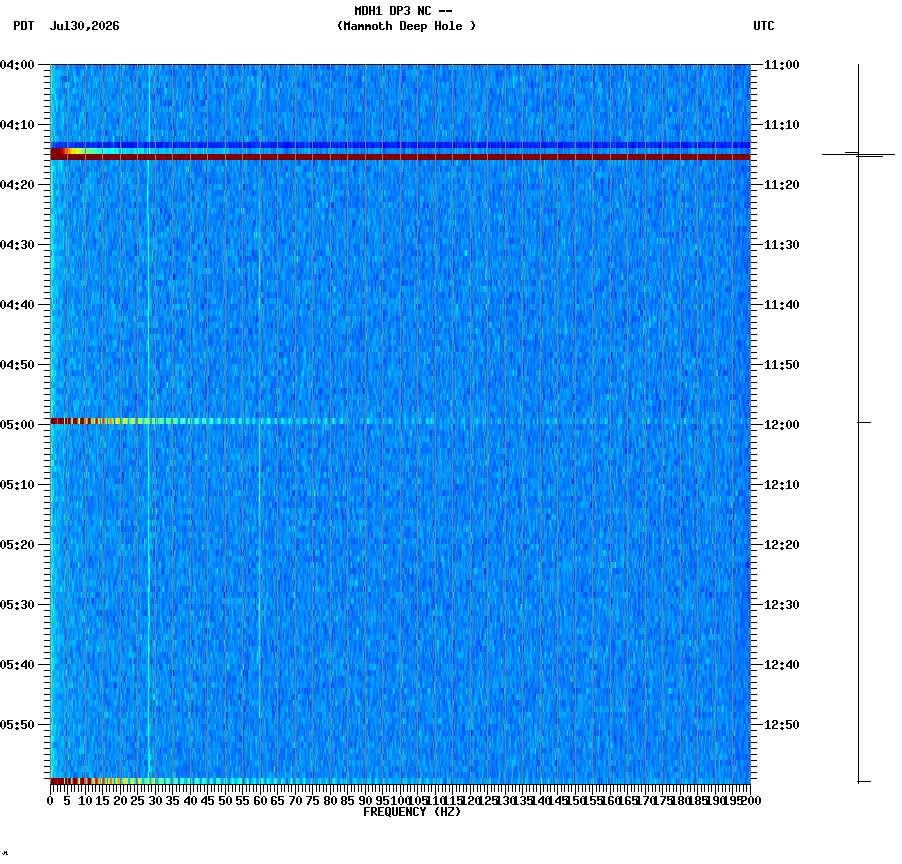Screen dimensions: 902x864
Task: Click the '200' Hz frequency tick label
Action: click(x=751, y=801)
